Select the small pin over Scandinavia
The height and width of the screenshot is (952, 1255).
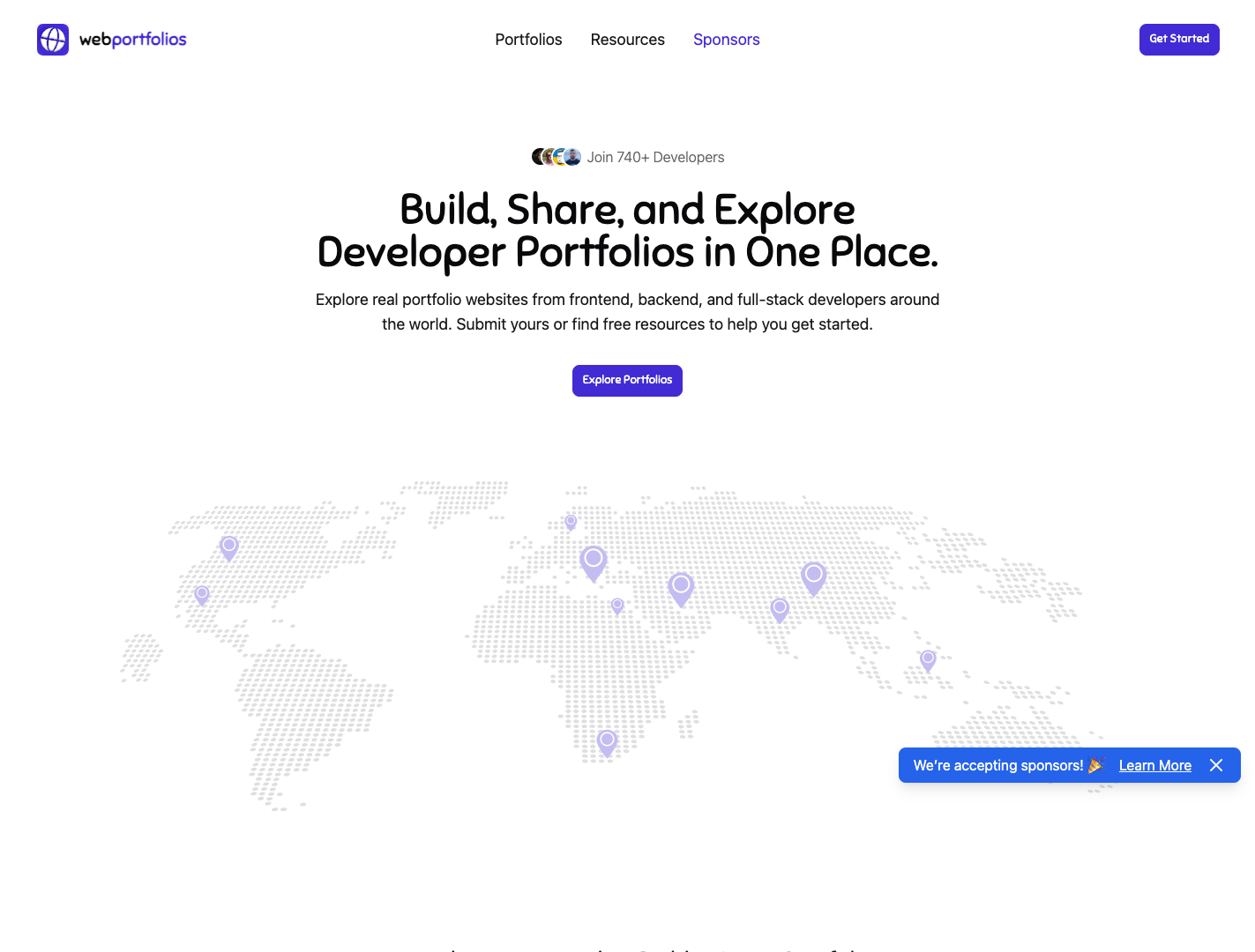(x=571, y=522)
